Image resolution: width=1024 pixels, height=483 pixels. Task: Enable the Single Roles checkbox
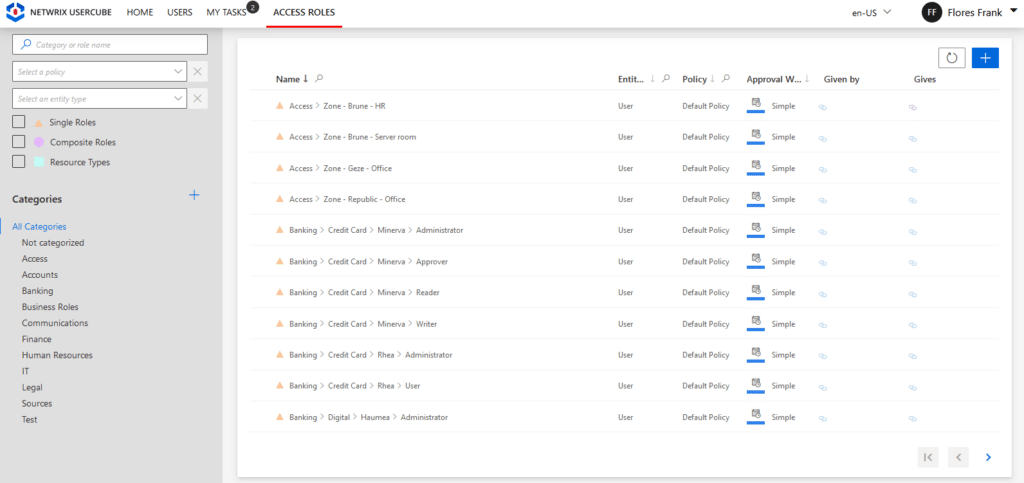point(19,122)
